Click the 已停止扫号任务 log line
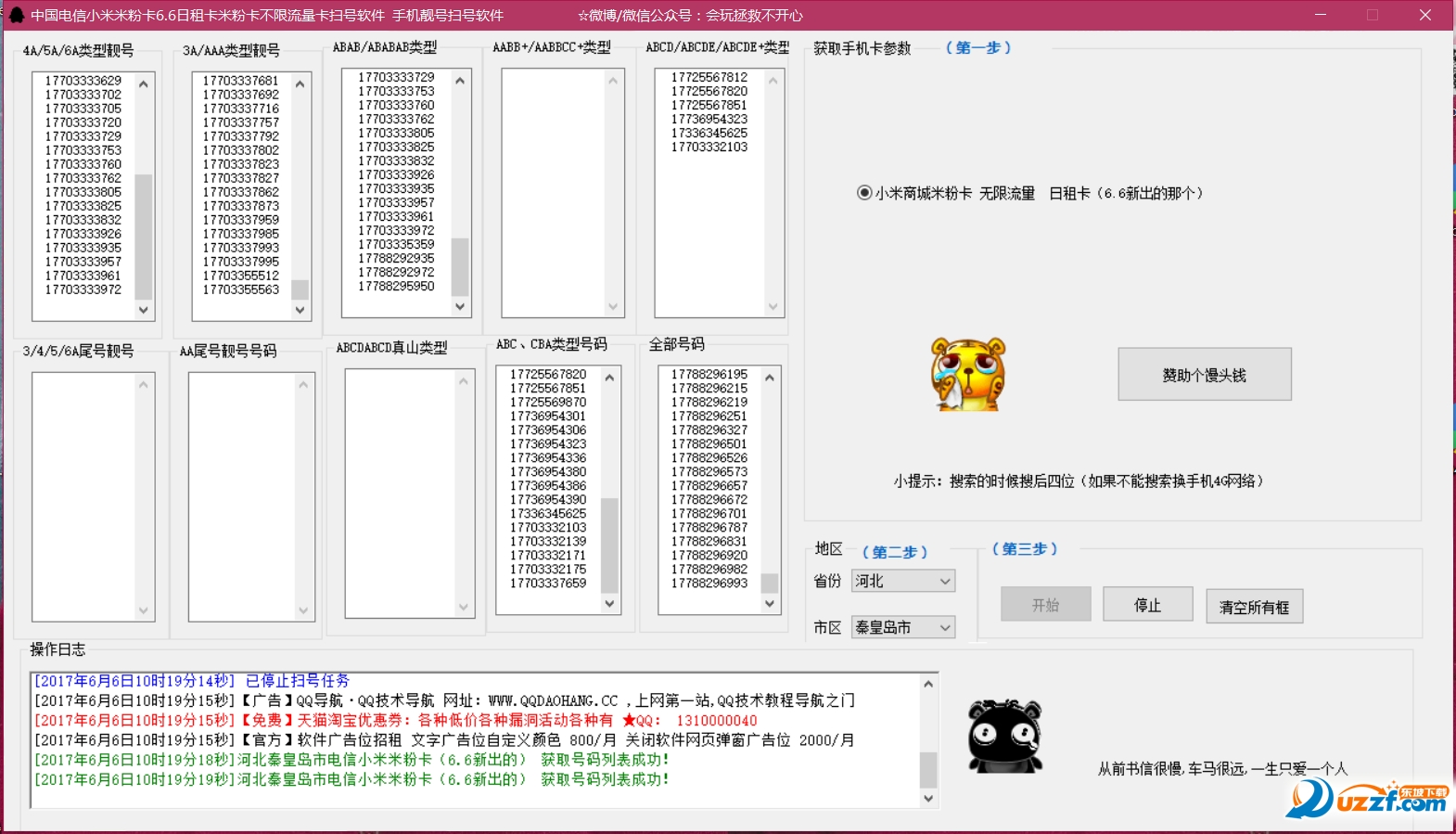1456x834 pixels. coord(192,681)
